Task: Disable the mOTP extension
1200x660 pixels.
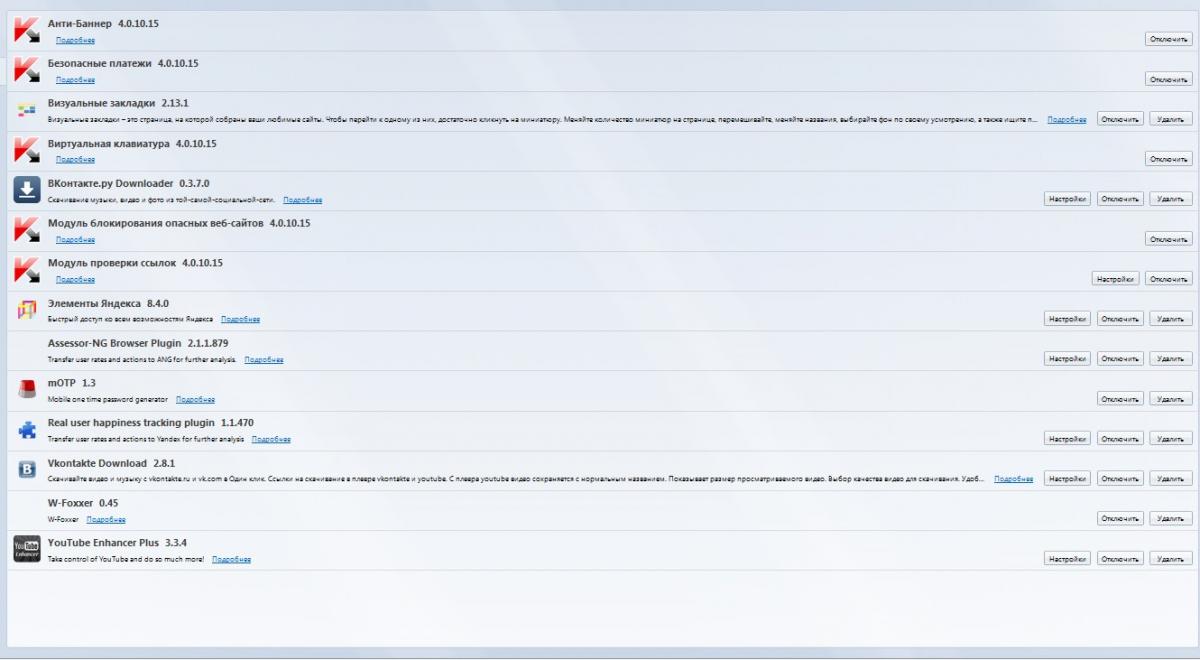Action: 1120,399
